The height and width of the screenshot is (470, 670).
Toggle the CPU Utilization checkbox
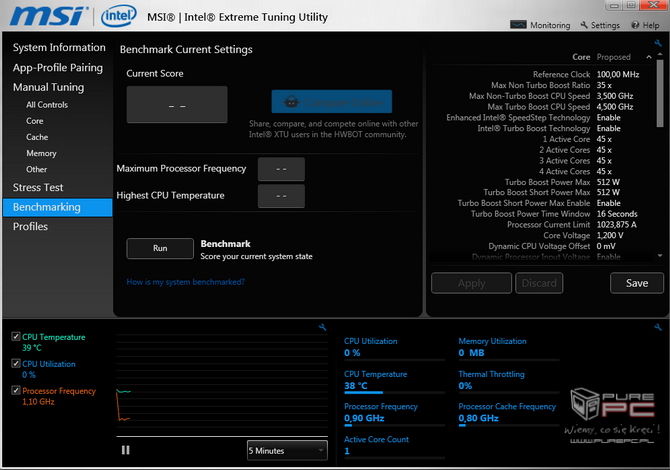[16, 364]
